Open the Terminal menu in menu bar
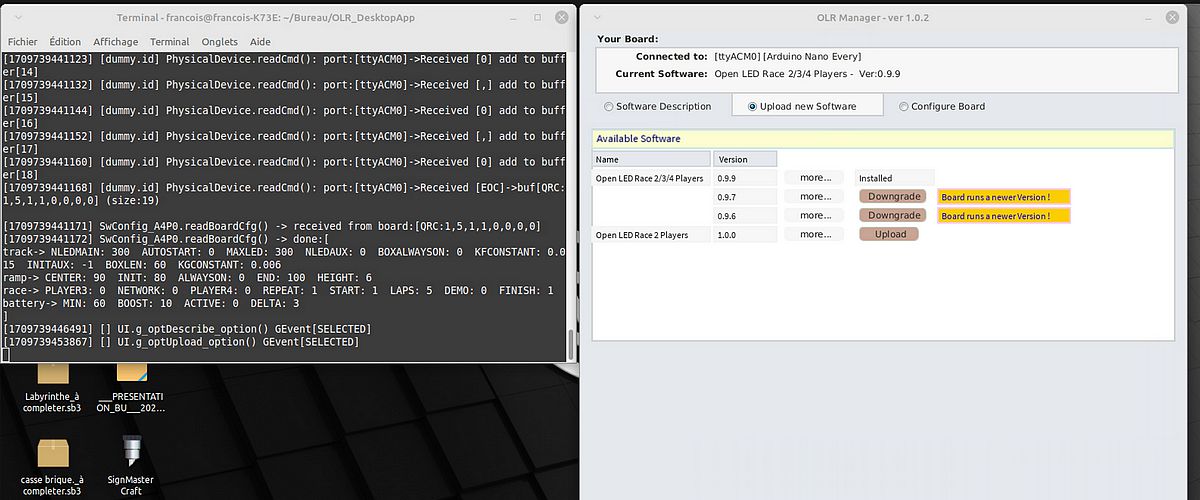This screenshot has width=1200, height=500. 170,42
